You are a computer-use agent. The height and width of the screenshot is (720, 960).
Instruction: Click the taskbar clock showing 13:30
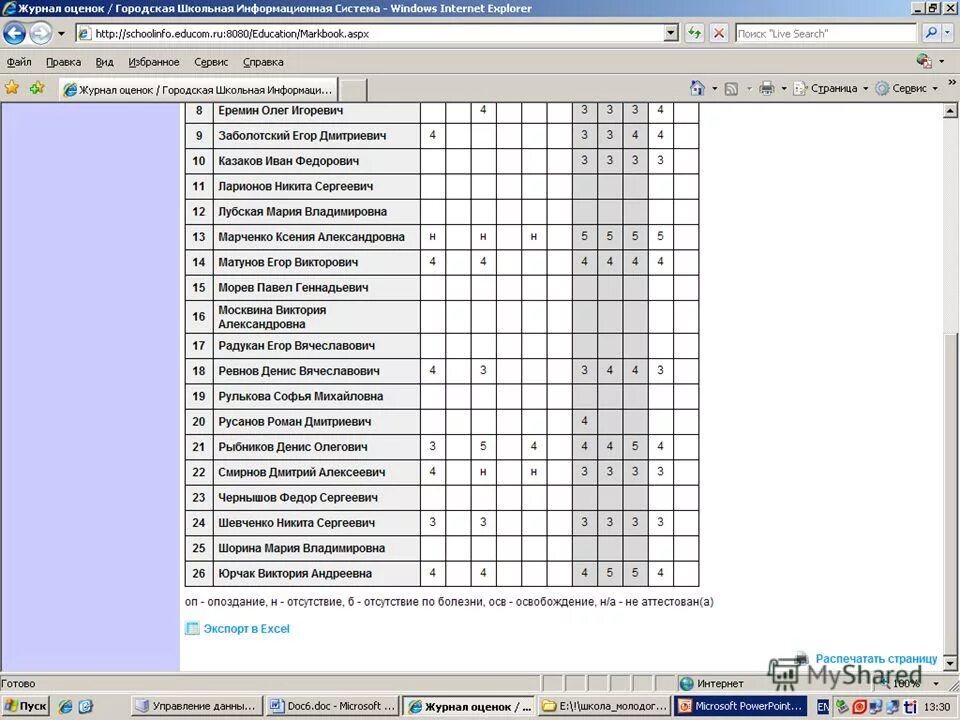[937, 707]
